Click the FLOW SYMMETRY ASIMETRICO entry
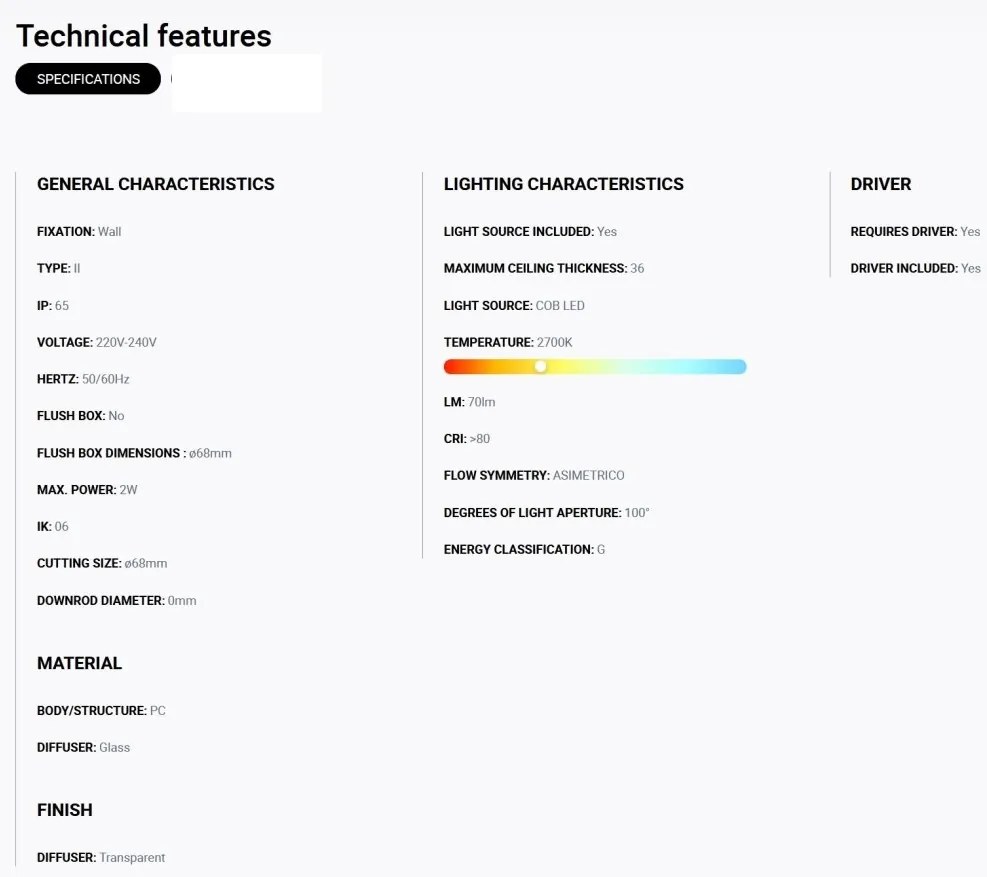987x877 pixels. (534, 475)
